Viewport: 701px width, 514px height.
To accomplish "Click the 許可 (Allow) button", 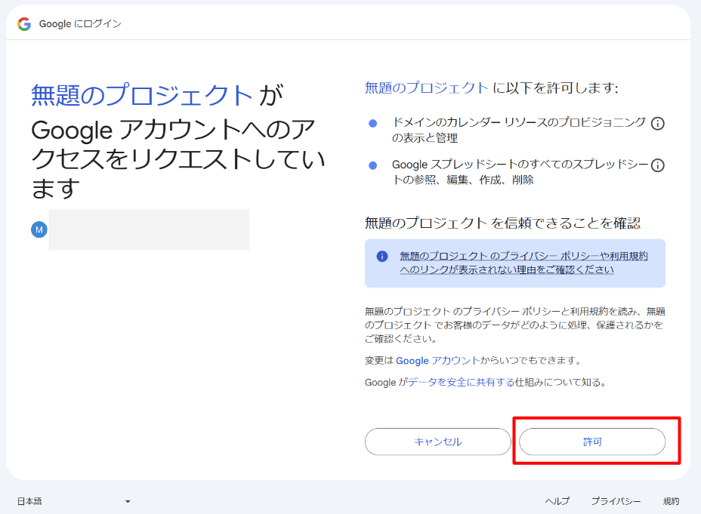I will tap(592, 442).
